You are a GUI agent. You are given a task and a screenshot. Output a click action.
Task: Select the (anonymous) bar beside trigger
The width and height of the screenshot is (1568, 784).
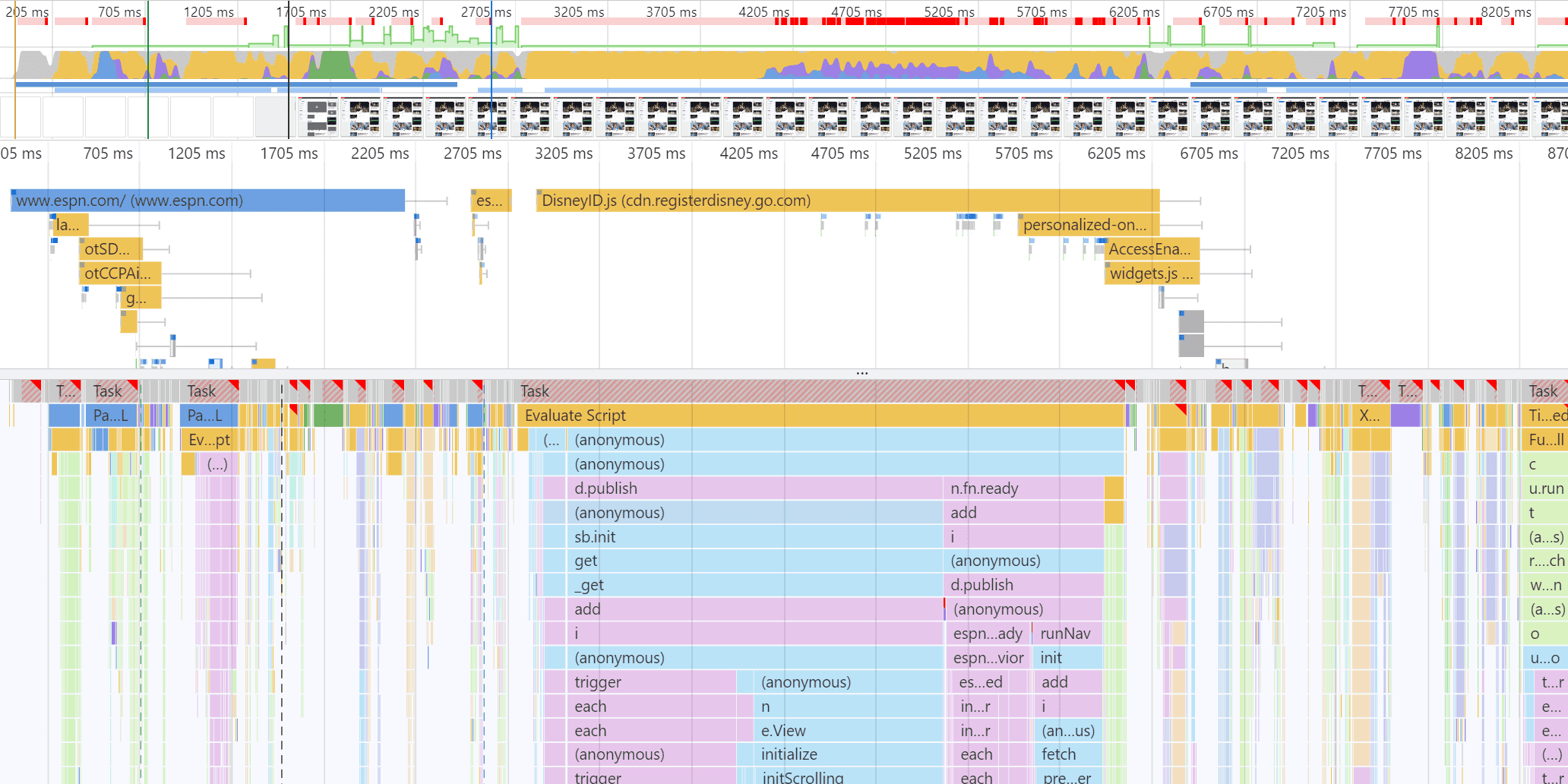(848, 682)
